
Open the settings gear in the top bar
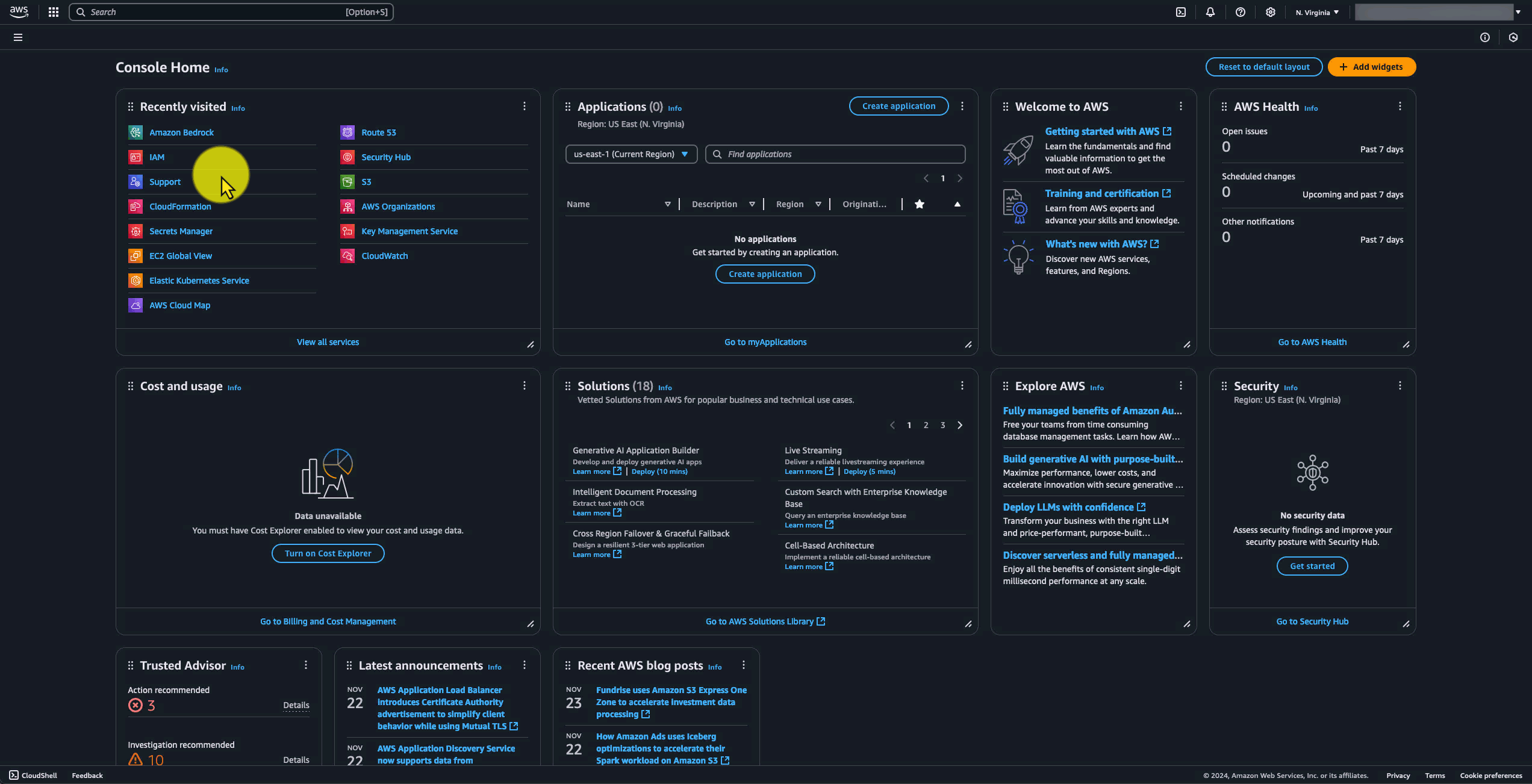click(x=1271, y=12)
